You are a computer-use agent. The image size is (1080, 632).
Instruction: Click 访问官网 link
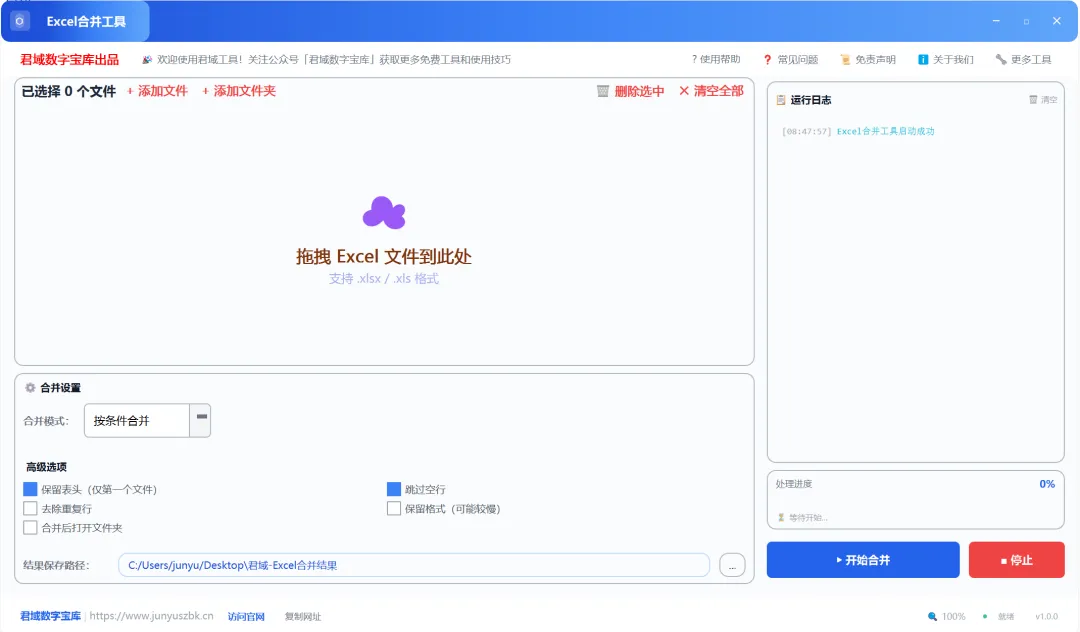(x=247, y=617)
